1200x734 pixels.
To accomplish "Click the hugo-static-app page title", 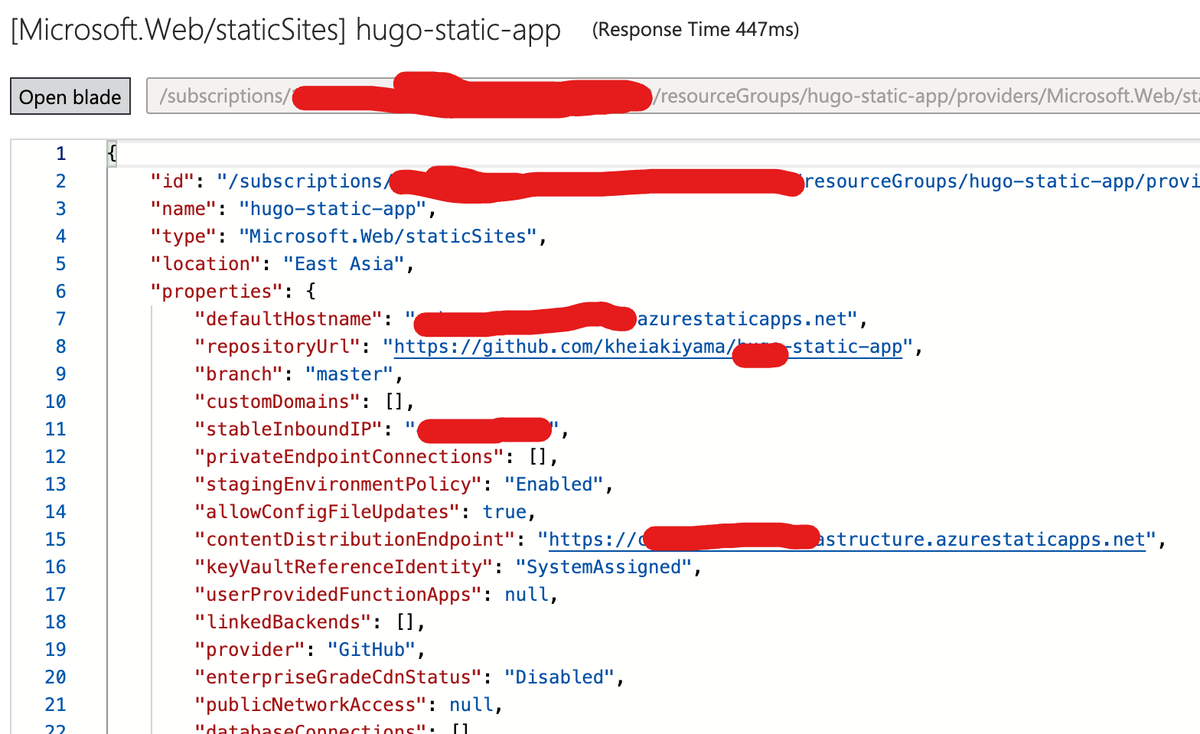I will 286,31.
